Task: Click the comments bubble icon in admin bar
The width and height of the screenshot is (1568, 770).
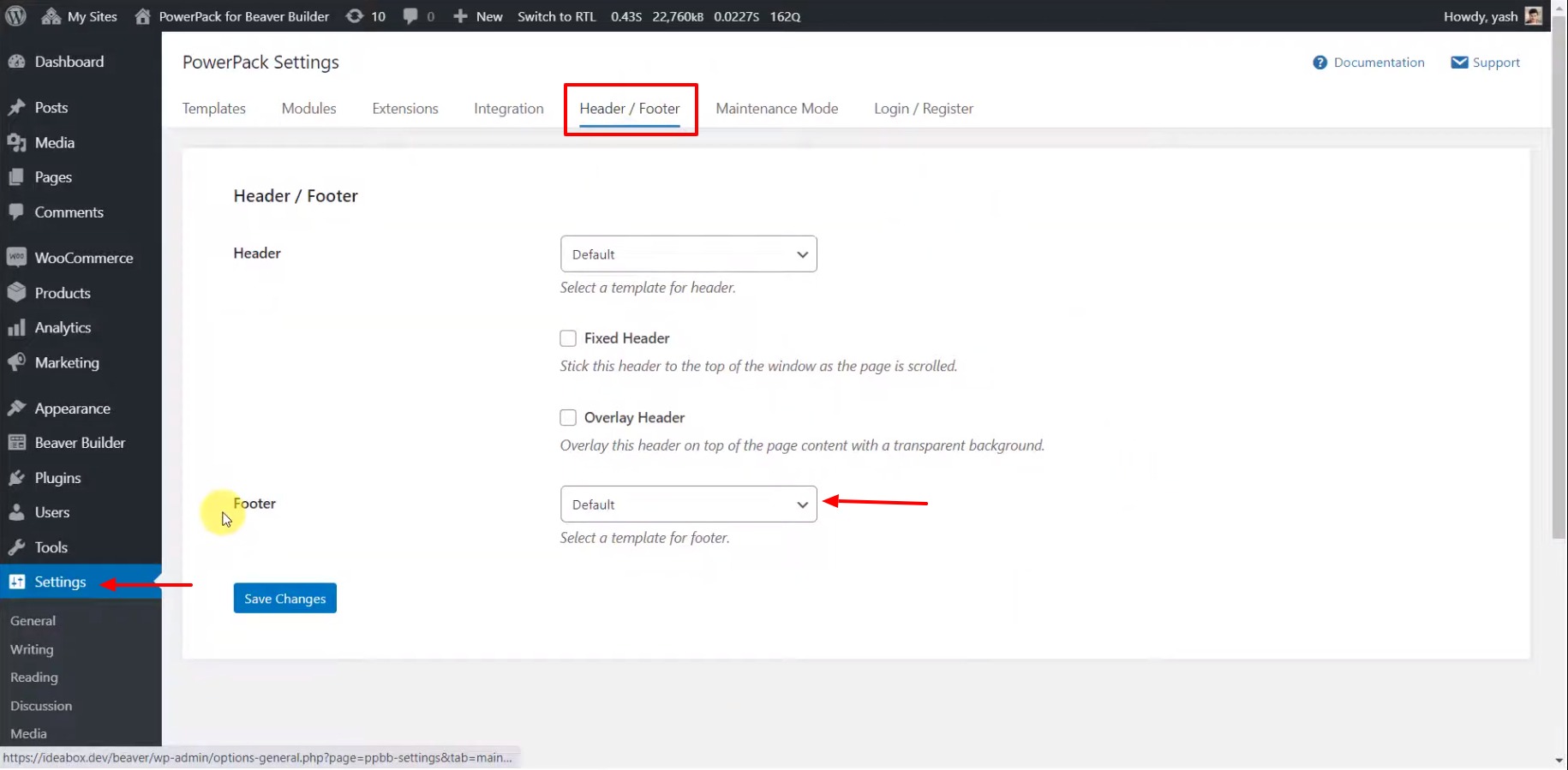Action: click(411, 16)
